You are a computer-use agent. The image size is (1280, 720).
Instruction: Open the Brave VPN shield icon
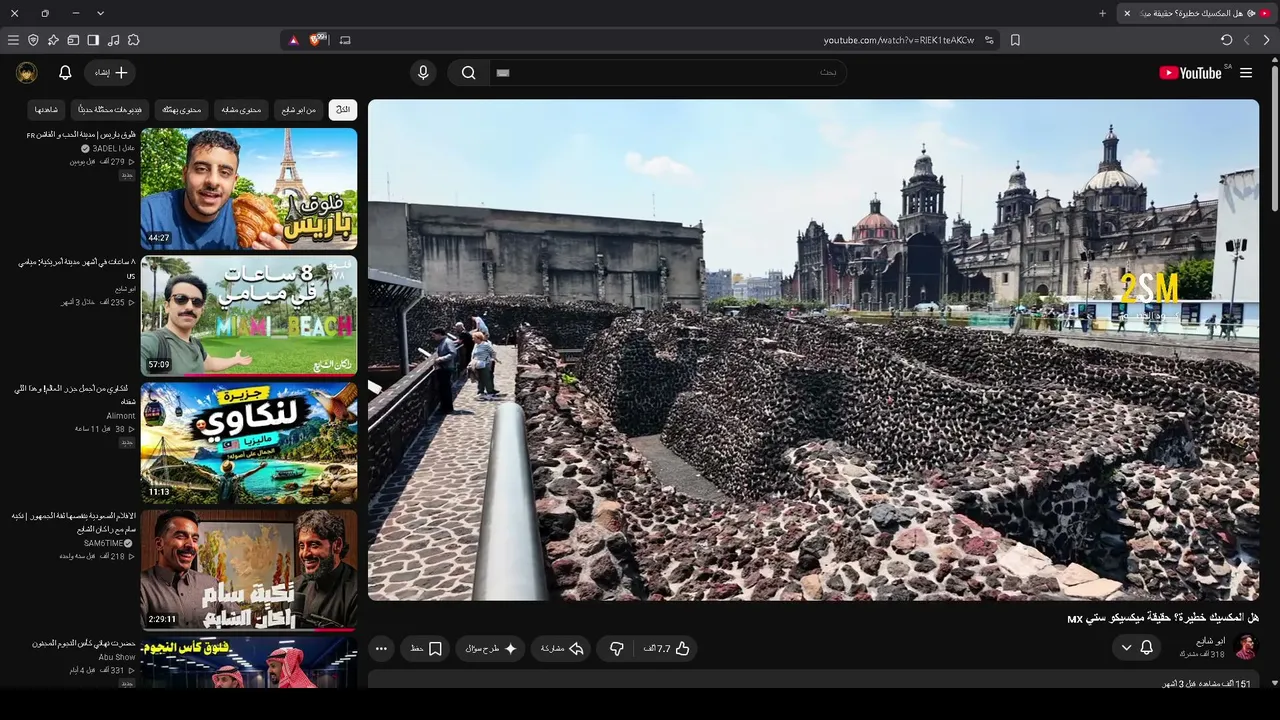tap(33, 40)
